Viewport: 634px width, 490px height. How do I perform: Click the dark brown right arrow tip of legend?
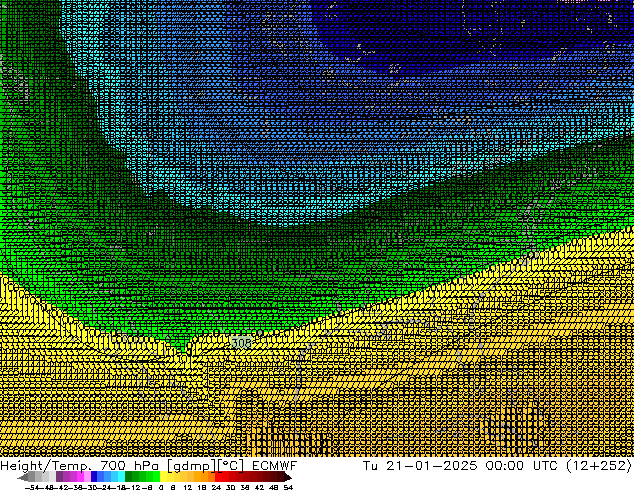[x=288, y=477]
